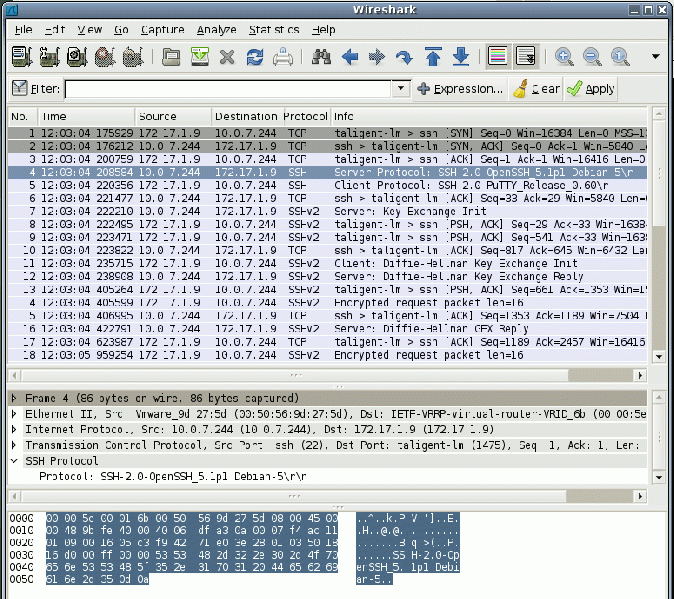Screen dimensions: 674x599
Task: Go back in packet history arrow
Action: 350,57
